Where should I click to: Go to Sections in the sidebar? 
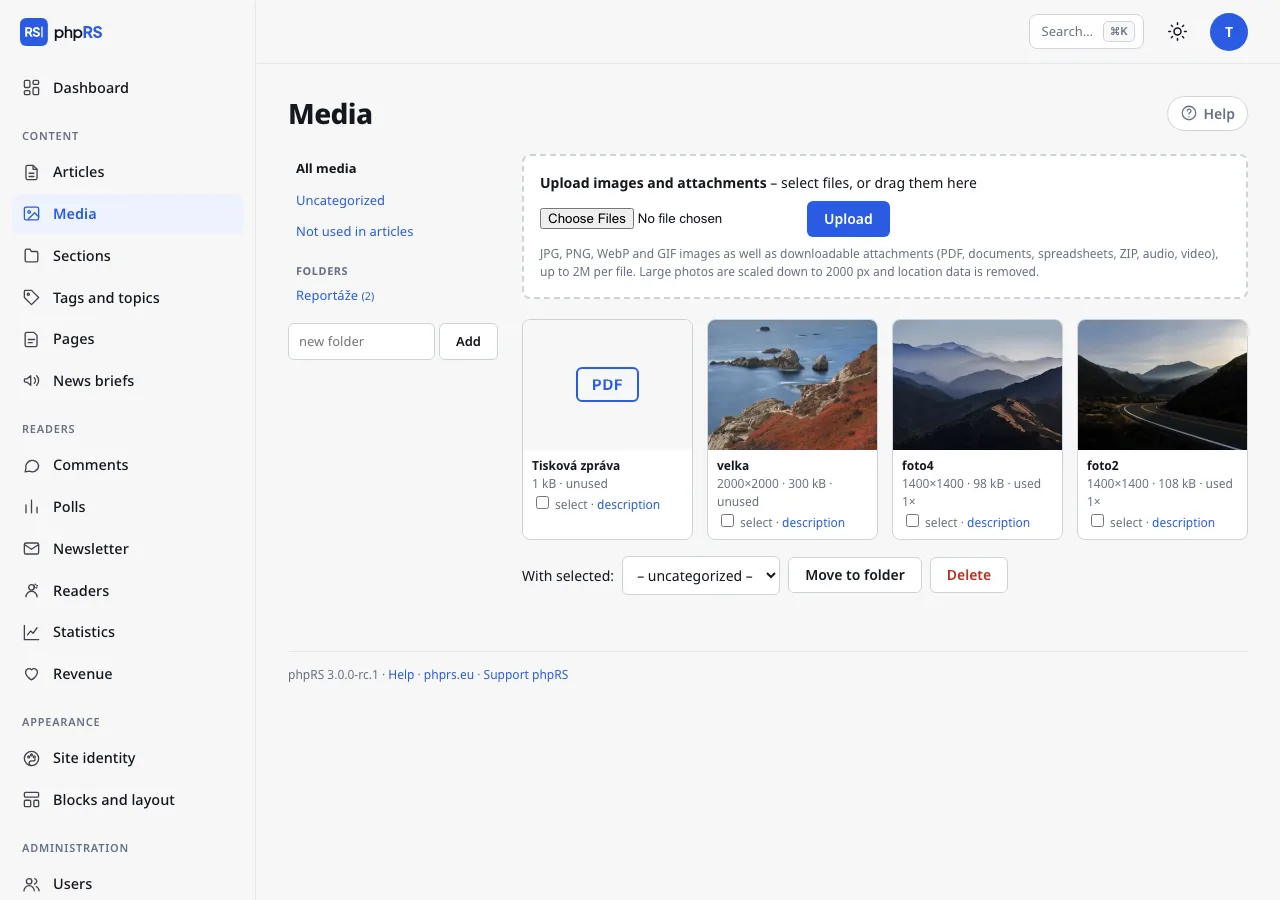point(128,256)
